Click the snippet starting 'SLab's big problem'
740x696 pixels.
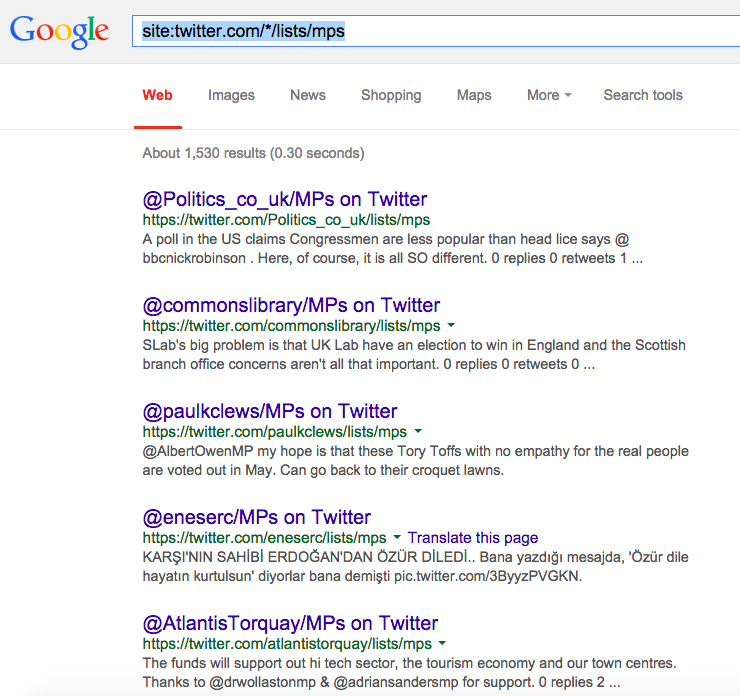pos(414,355)
